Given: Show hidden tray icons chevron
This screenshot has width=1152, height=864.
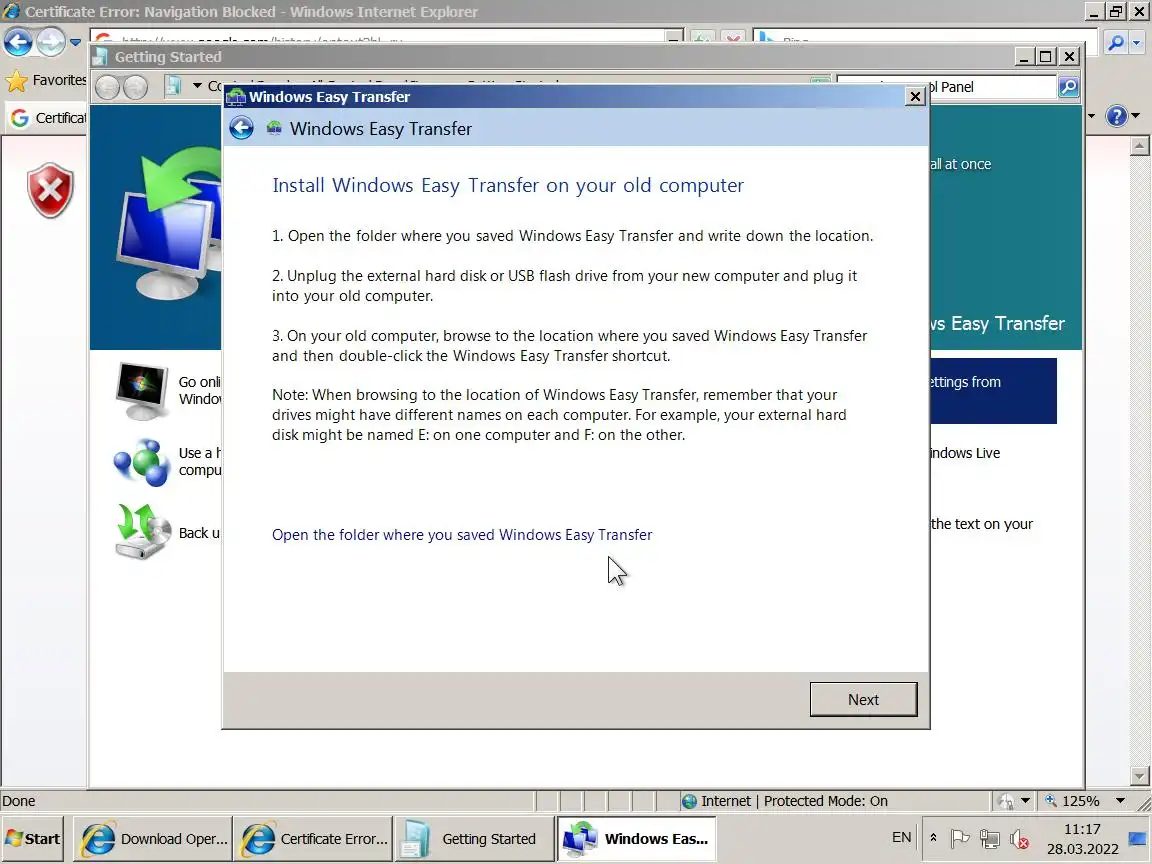Looking at the screenshot, I should click(933, 838).
